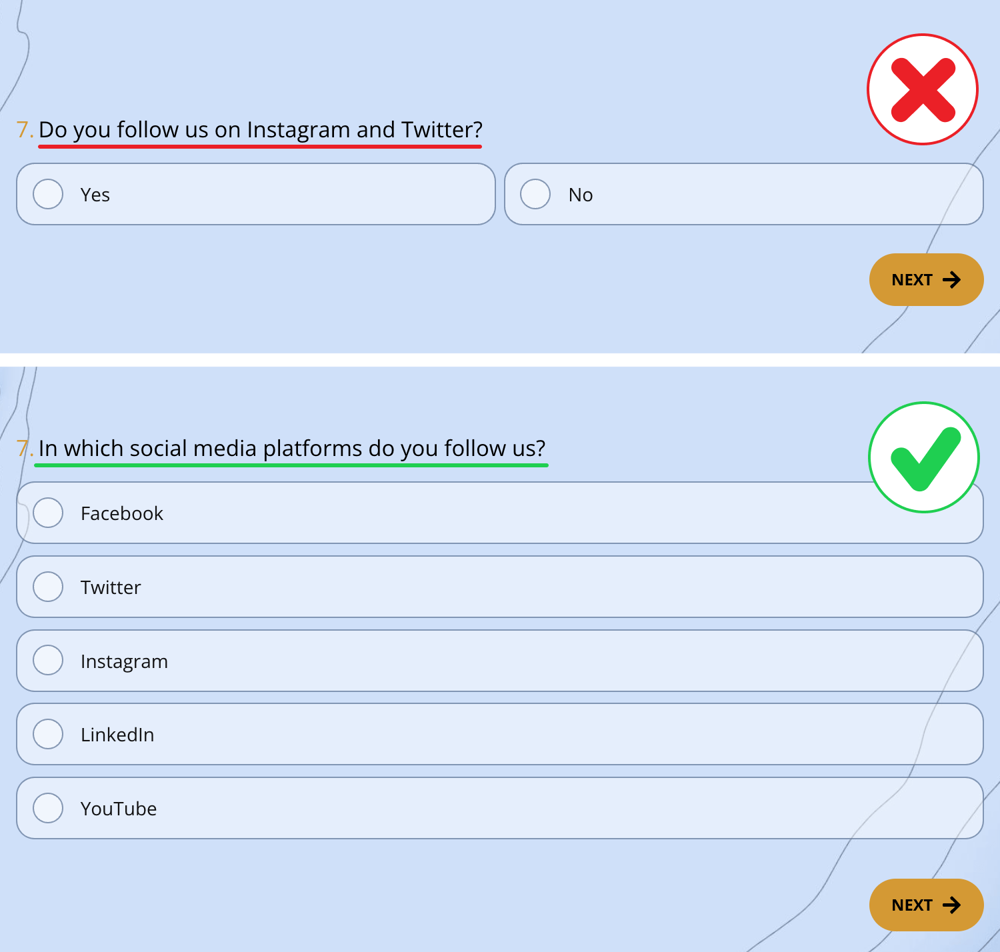Screen dimensions: 1000x952
Task: Pick the Instagram radio option
Action: click(x=48, y=661)
